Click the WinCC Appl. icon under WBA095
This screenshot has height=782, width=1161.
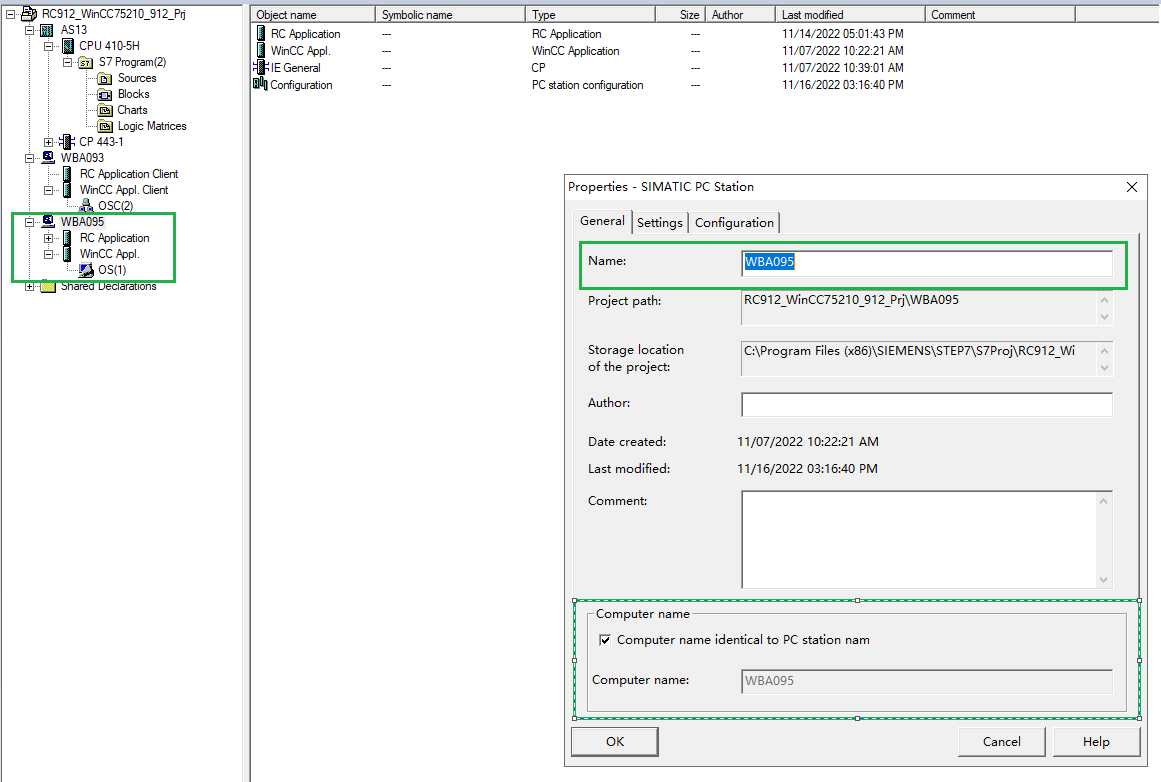67,254
